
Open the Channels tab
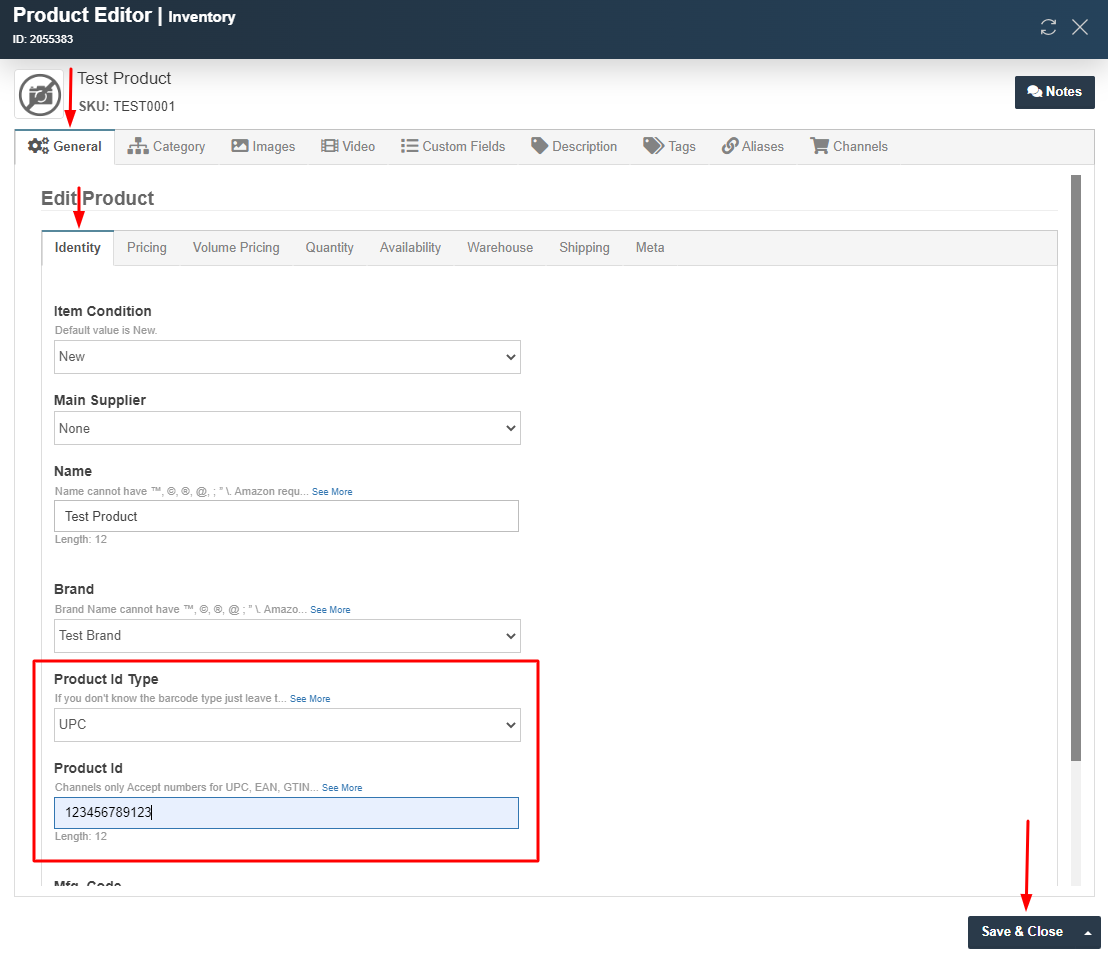(849, 146)
